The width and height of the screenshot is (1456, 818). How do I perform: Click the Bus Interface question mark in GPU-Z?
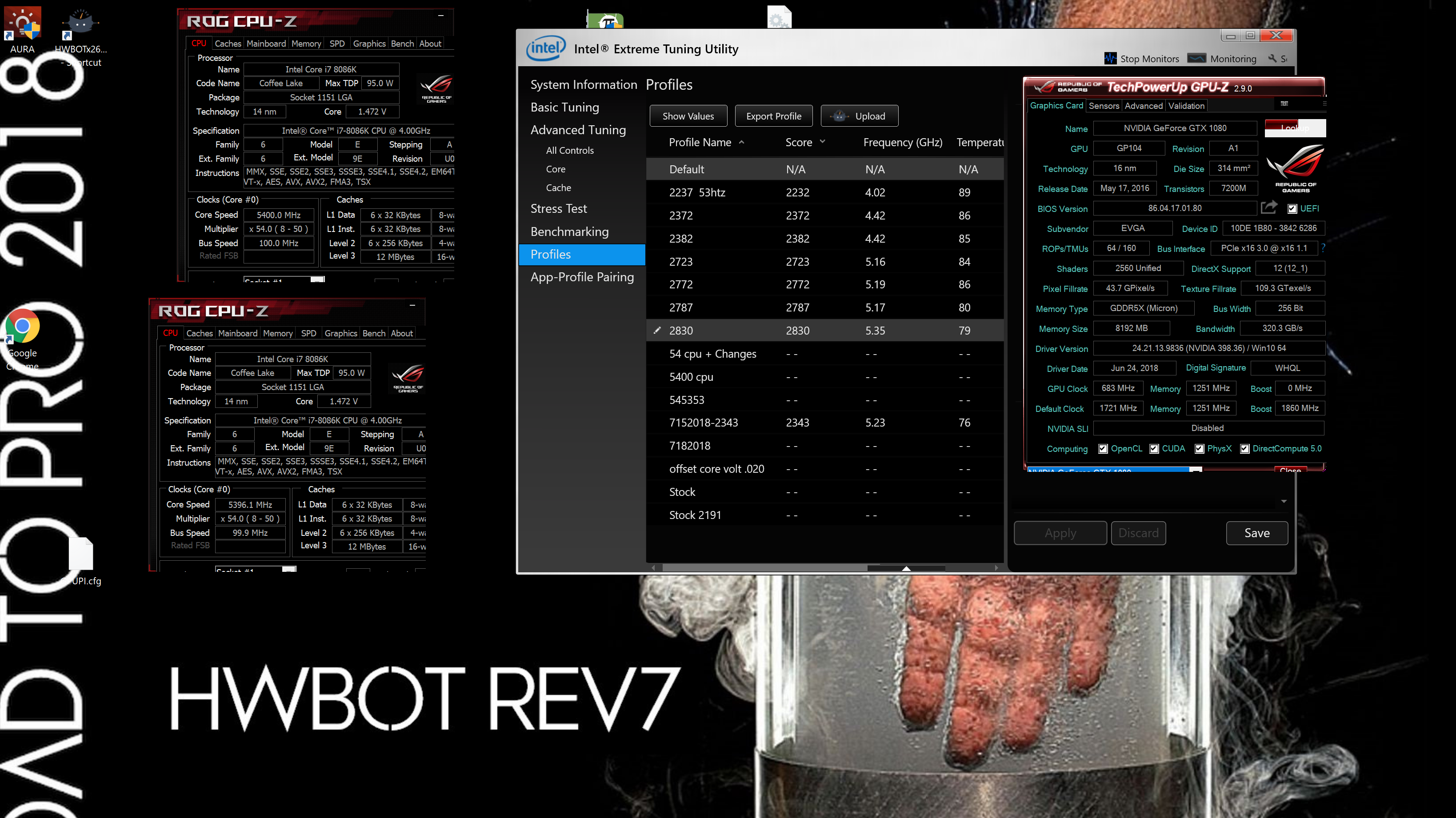pos(1323,248)
